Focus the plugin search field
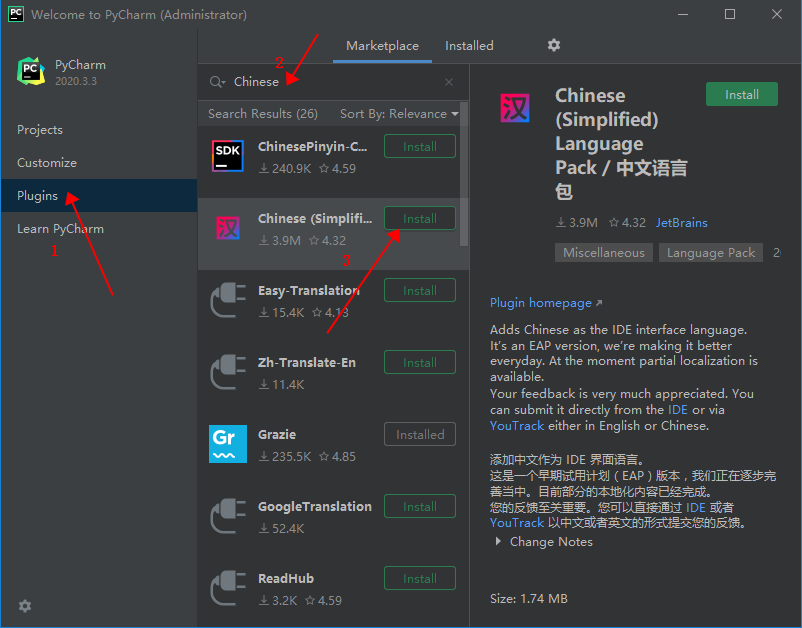Screen dimensions: 802x628 [332, 82]
